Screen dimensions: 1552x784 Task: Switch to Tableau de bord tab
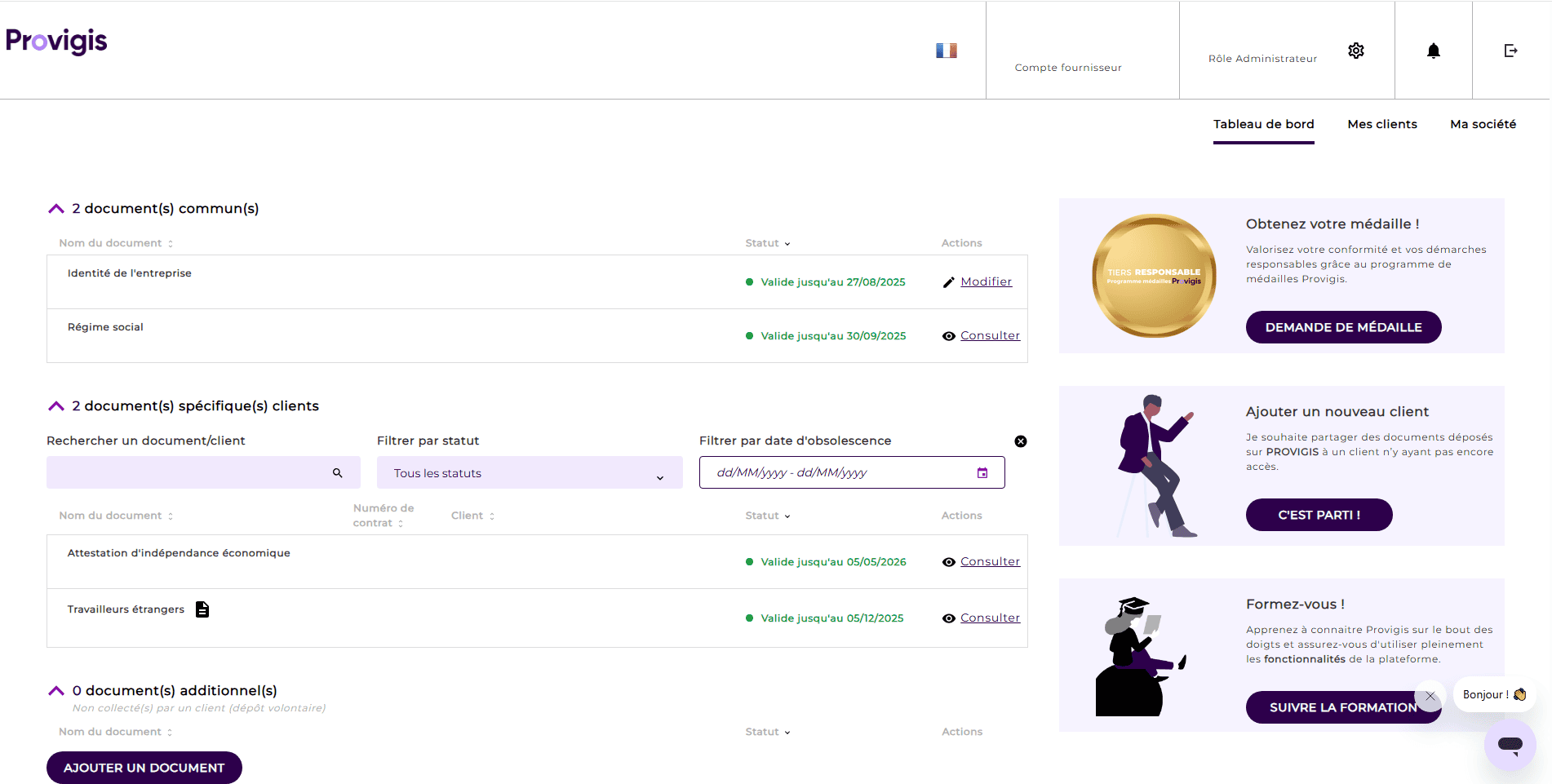coord(1263,124)
